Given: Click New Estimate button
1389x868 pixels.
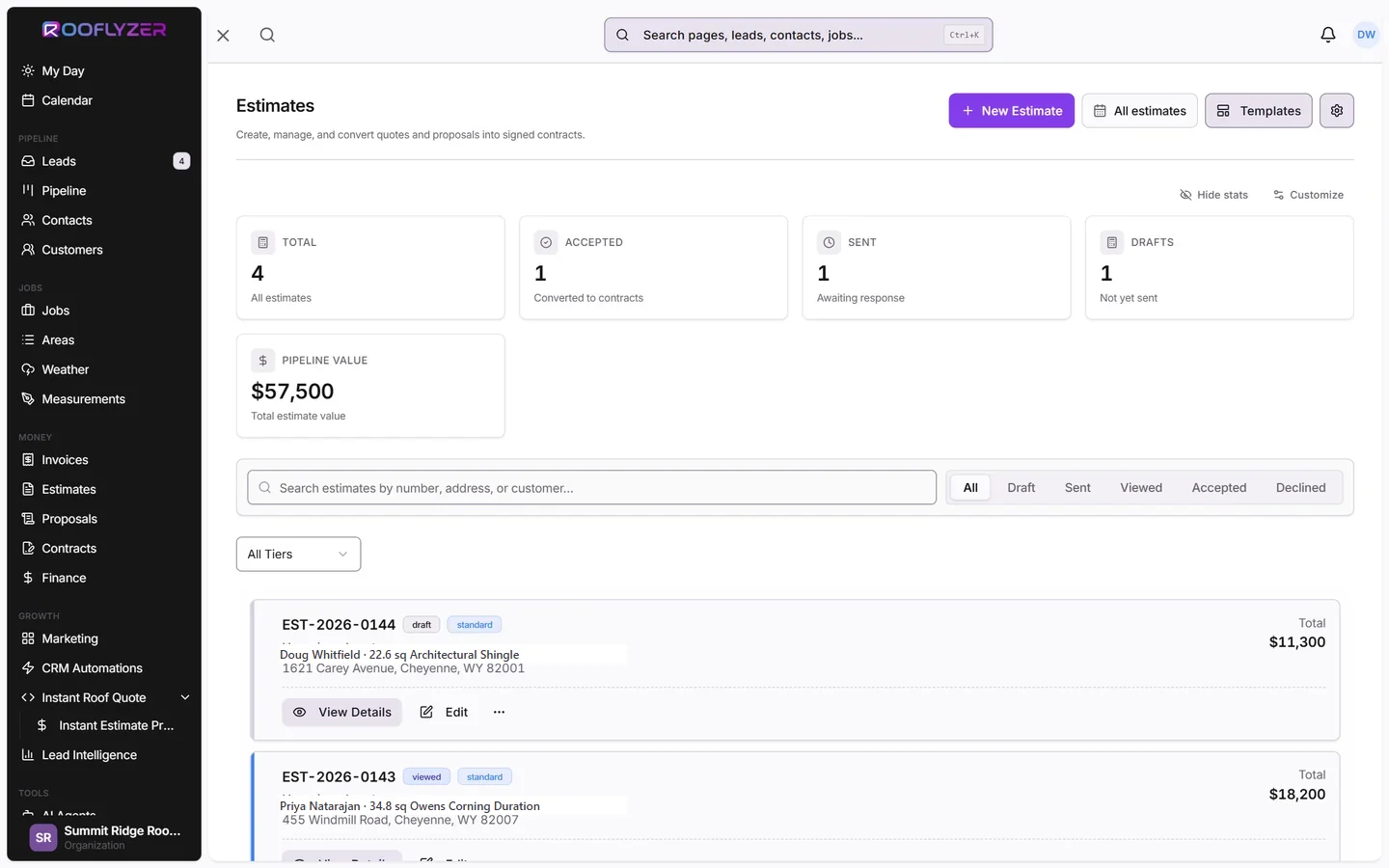Looking at the screenshot, I should click(x=1011, y=111).
